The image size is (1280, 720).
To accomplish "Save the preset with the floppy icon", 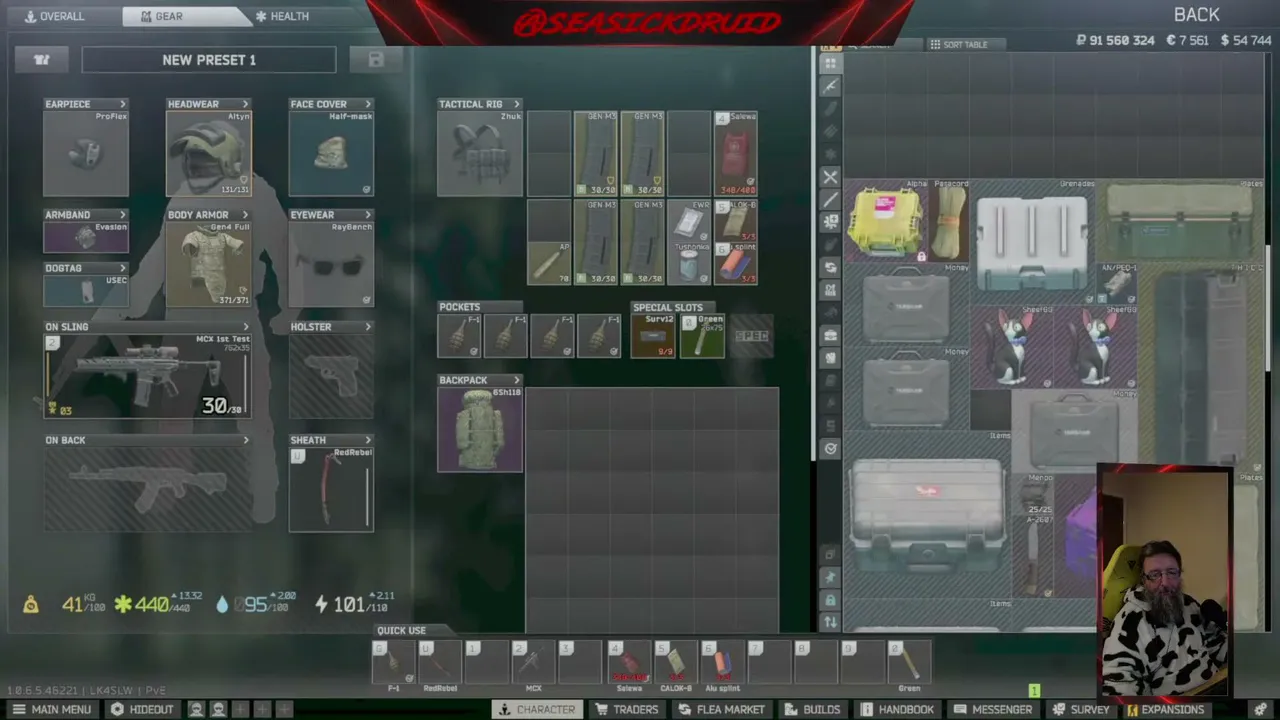I will click(376, 60).
